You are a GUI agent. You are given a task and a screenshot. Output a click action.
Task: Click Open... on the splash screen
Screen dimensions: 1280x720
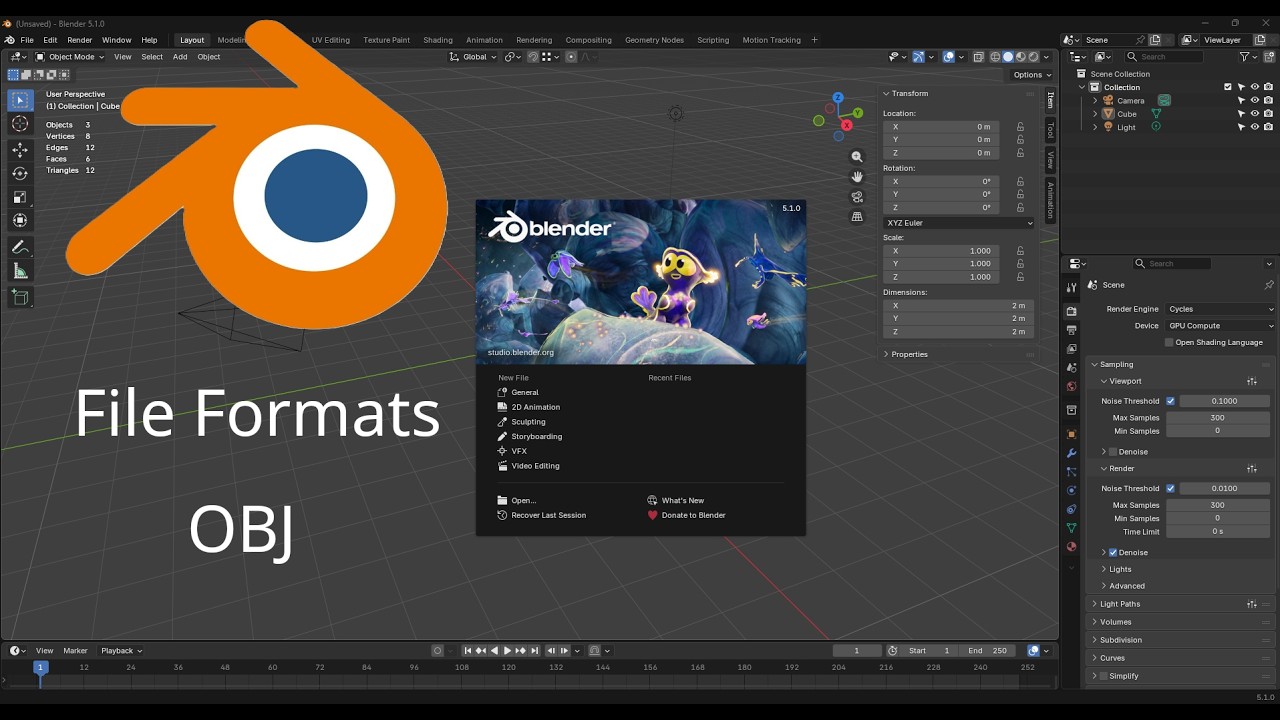coord(524,501)
